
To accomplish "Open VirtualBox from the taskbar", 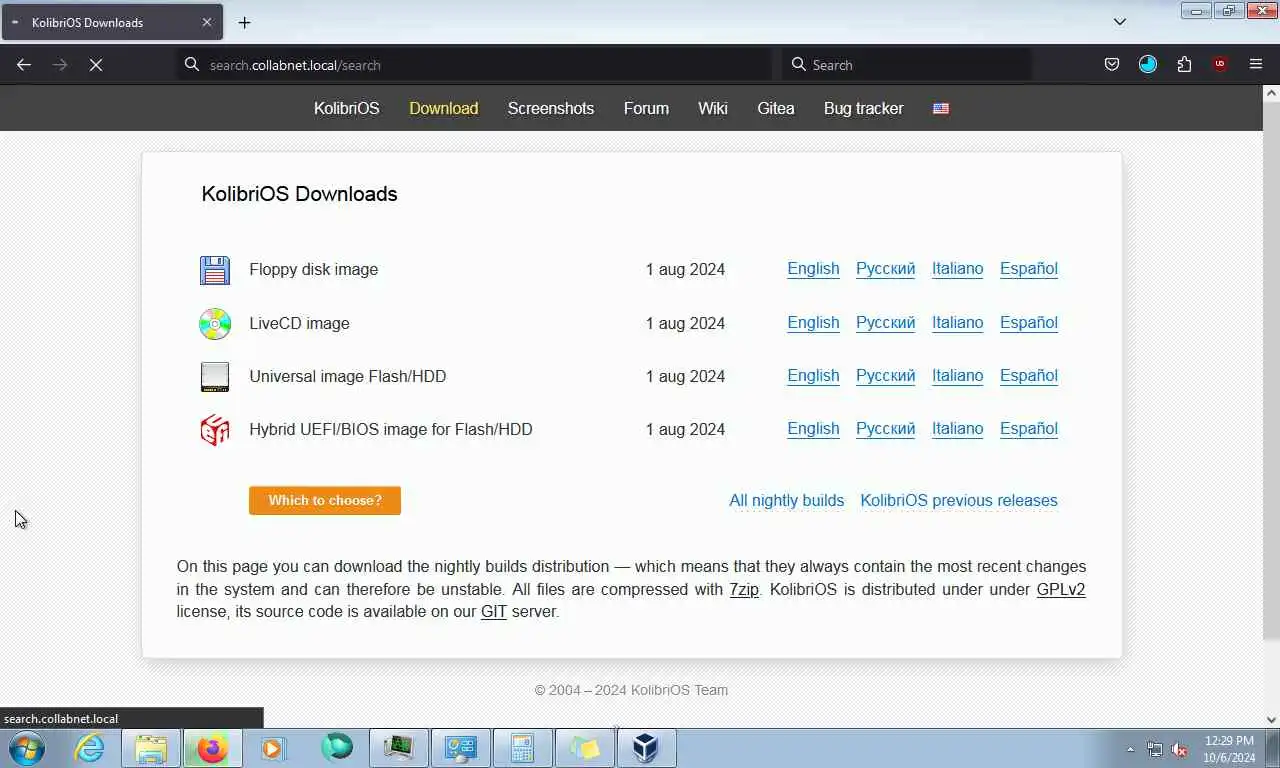I will [x=646, y=748].
